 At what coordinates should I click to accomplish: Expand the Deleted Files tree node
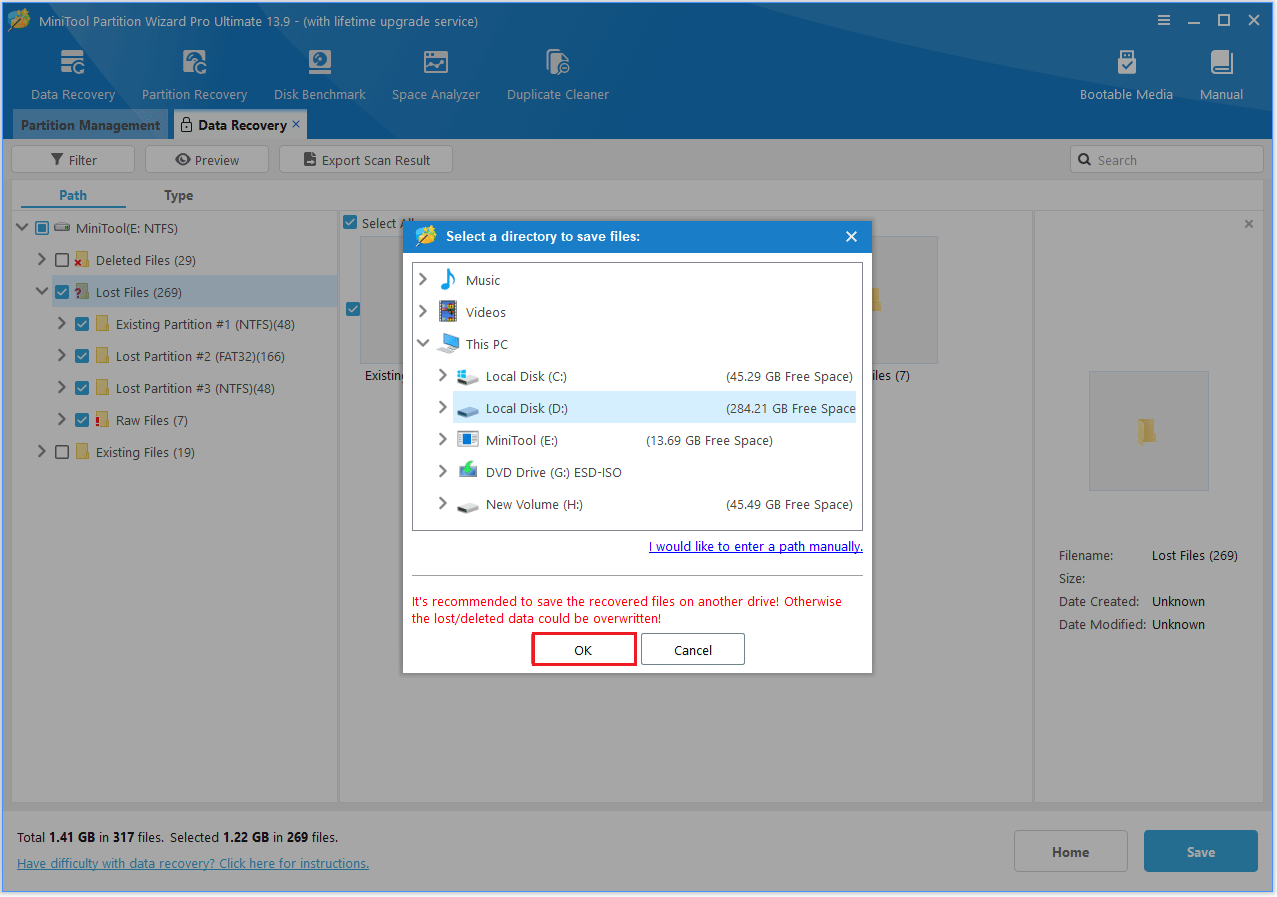click(x=42, y=260)
